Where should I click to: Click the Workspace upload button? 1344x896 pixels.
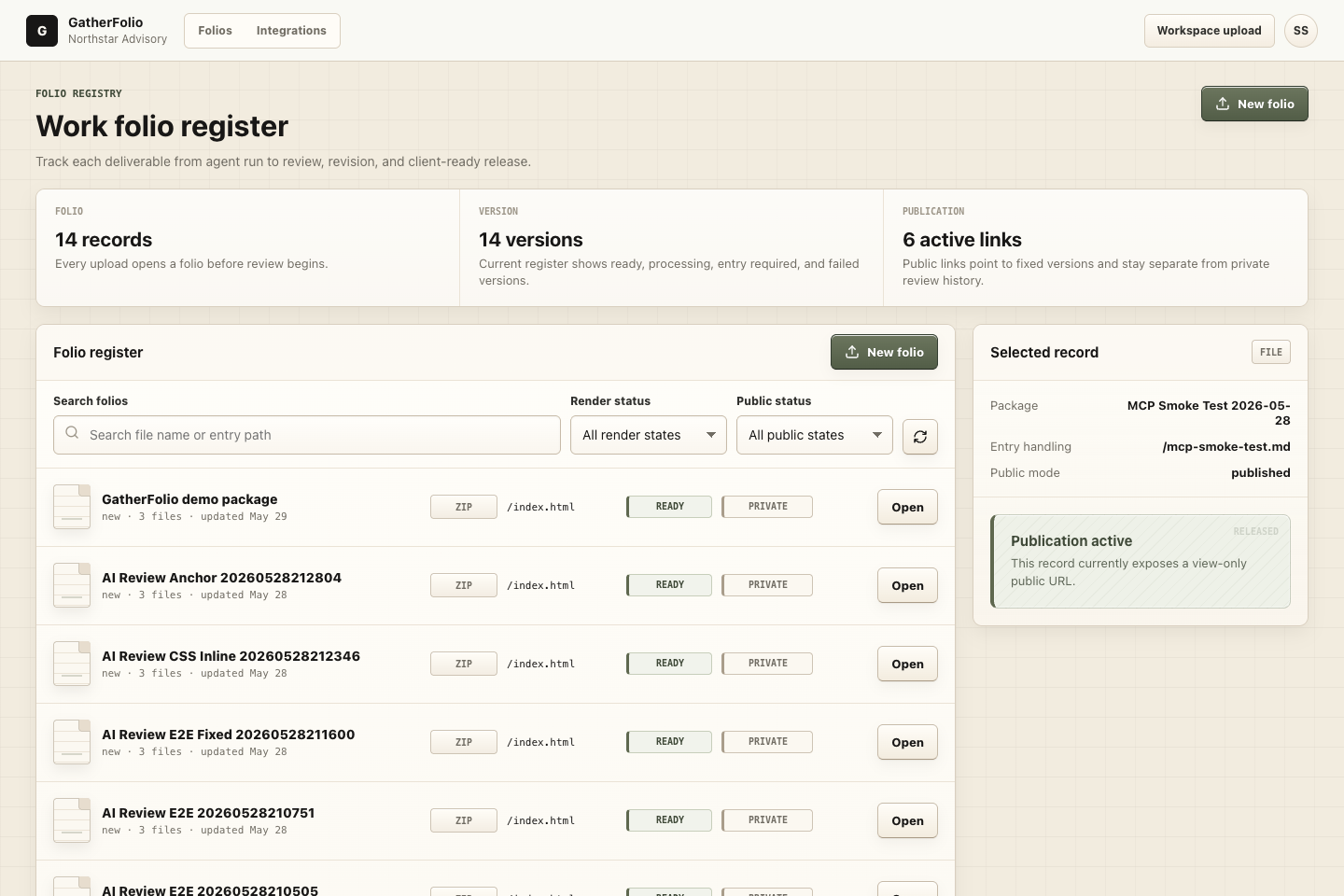point(1209,31)
